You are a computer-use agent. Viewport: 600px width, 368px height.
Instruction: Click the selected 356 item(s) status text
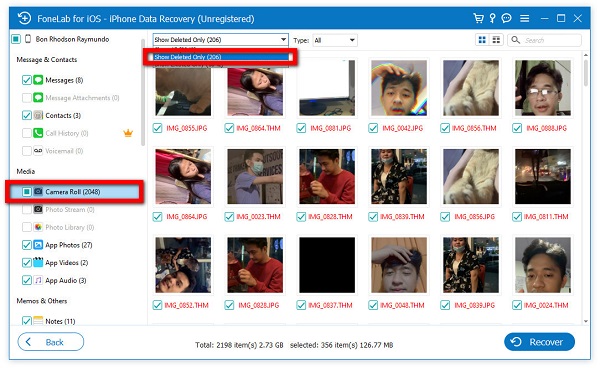(x=341, y=345)
